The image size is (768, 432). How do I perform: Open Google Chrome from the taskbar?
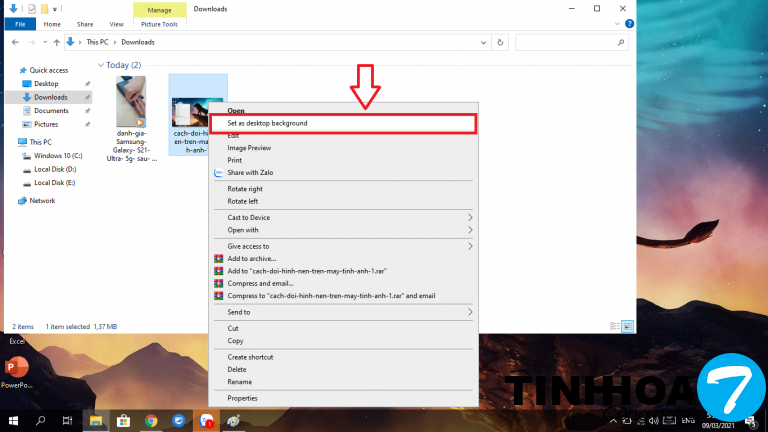point(151,421)
